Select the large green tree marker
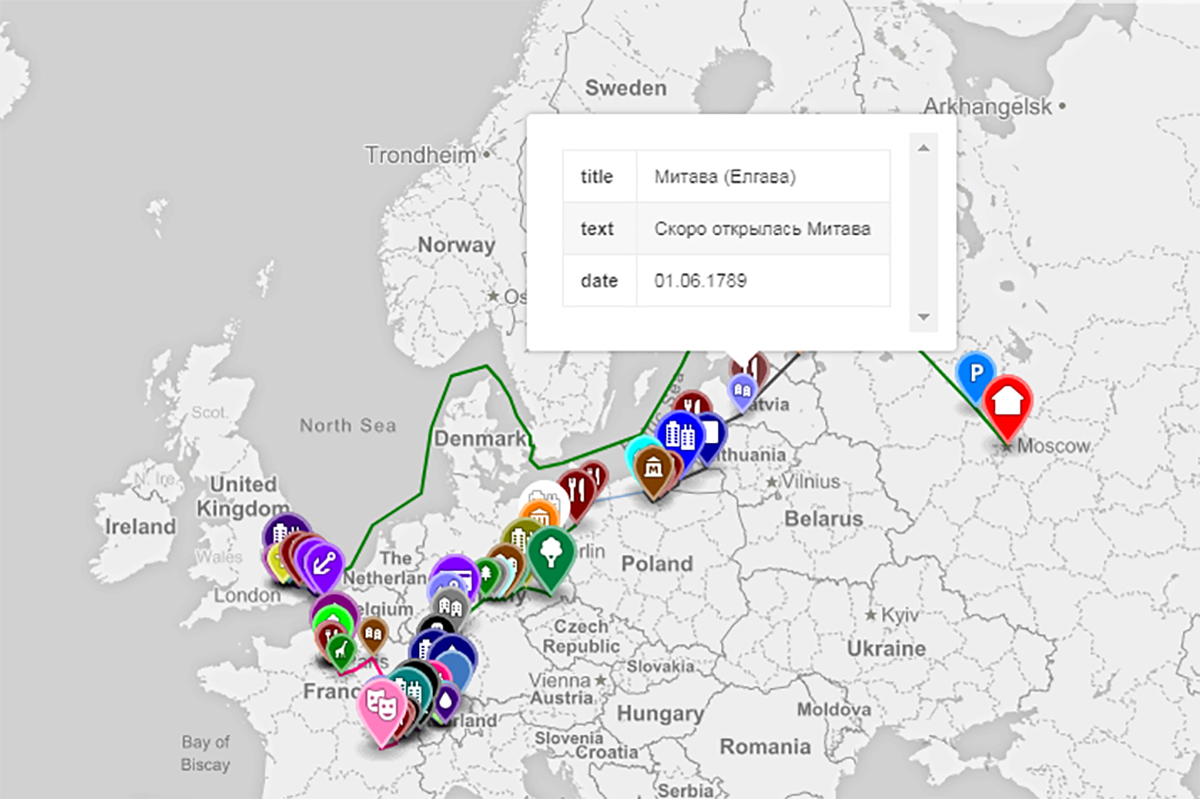 [549, 552]
